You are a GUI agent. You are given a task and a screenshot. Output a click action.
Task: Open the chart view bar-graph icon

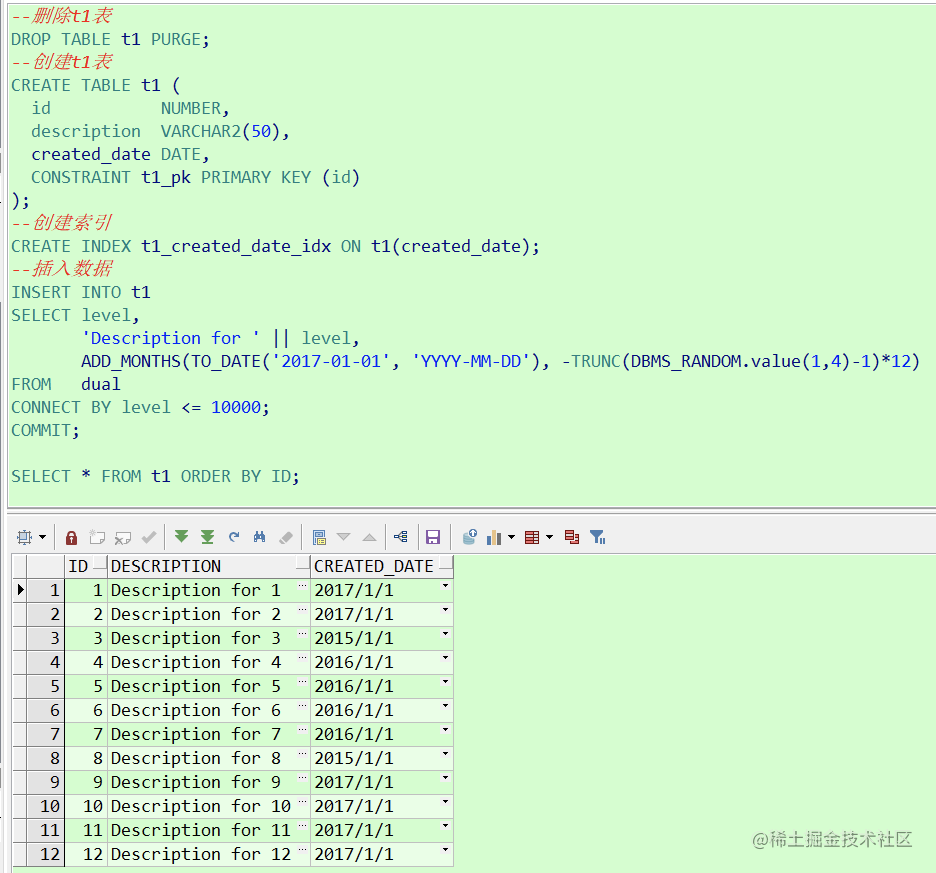pyautogui.click(x=492, y=537)
